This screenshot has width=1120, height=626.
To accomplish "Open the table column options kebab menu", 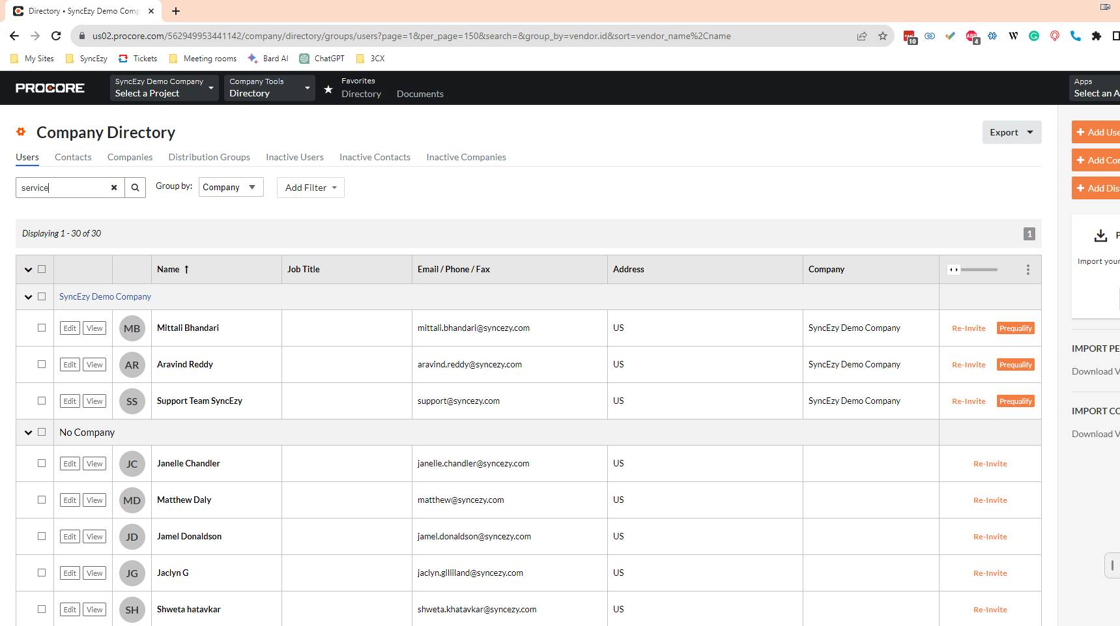I will [1028, 269].
